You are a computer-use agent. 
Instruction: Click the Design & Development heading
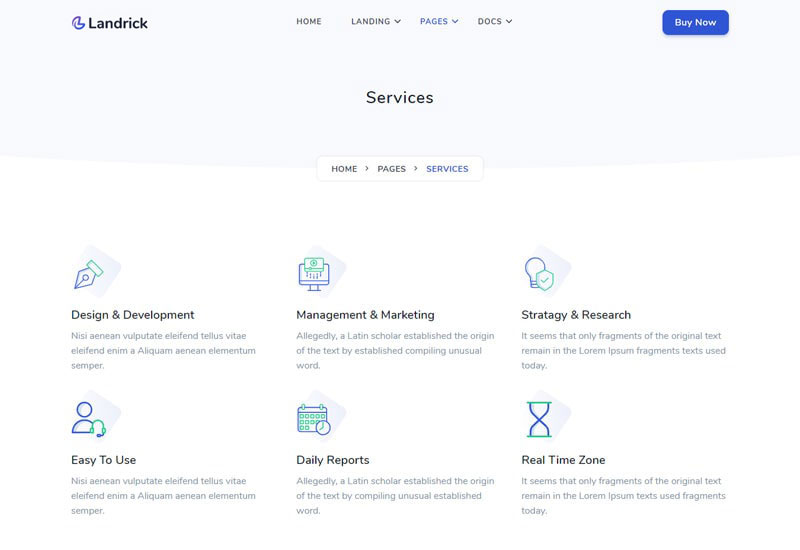133,315
